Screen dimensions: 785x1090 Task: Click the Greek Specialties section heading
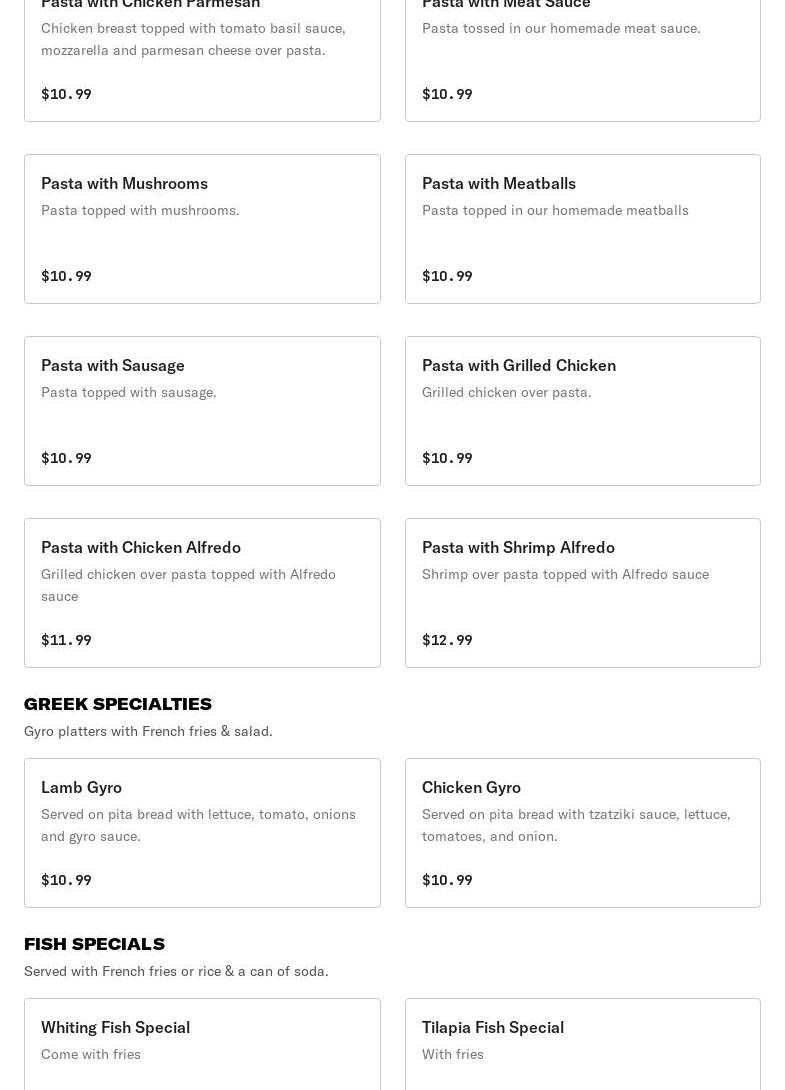coord(118,704)
